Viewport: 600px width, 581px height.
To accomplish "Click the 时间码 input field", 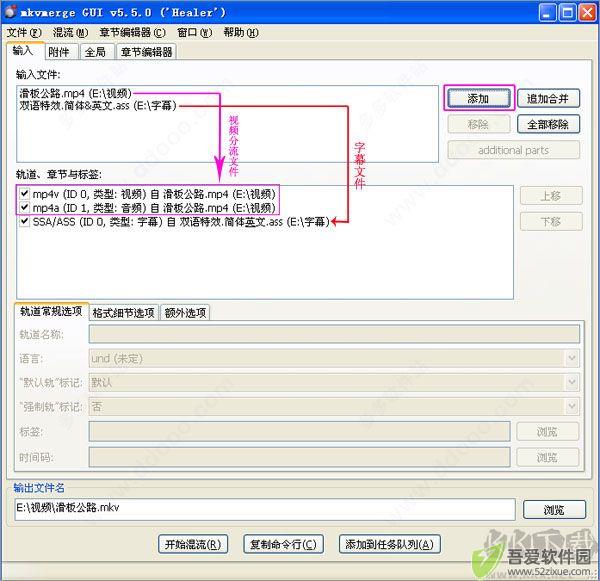I will tap(300, 457).
